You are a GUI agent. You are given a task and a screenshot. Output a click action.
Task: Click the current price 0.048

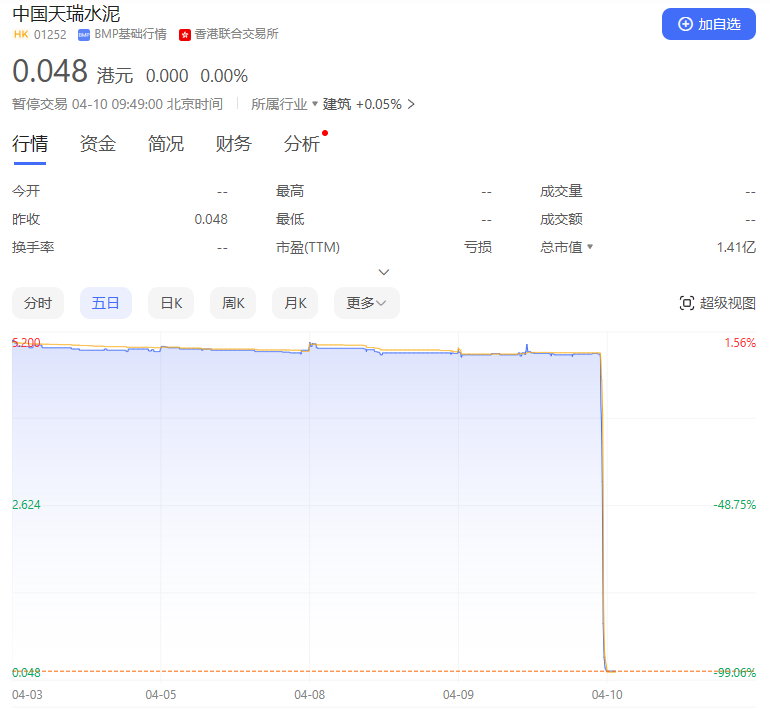[50, 71]
